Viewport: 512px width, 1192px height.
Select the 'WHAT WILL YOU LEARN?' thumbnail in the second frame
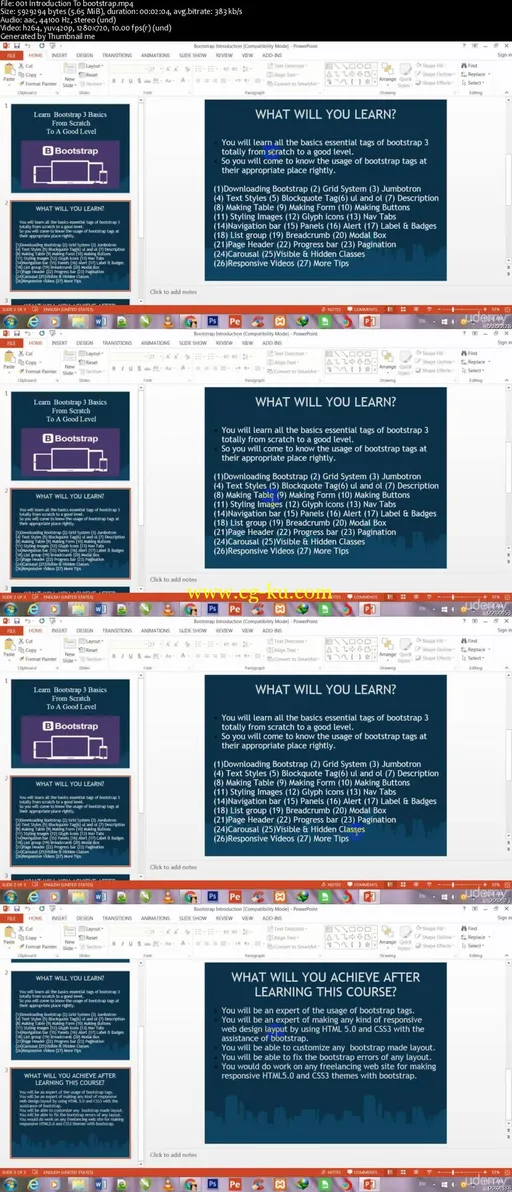click(70, 534)
